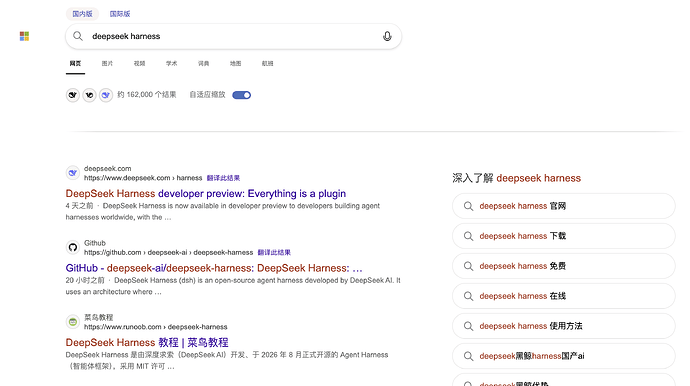Click the '菜鸟教程' site name above URL
Screen dimensions: 690x386
(99, 317)
